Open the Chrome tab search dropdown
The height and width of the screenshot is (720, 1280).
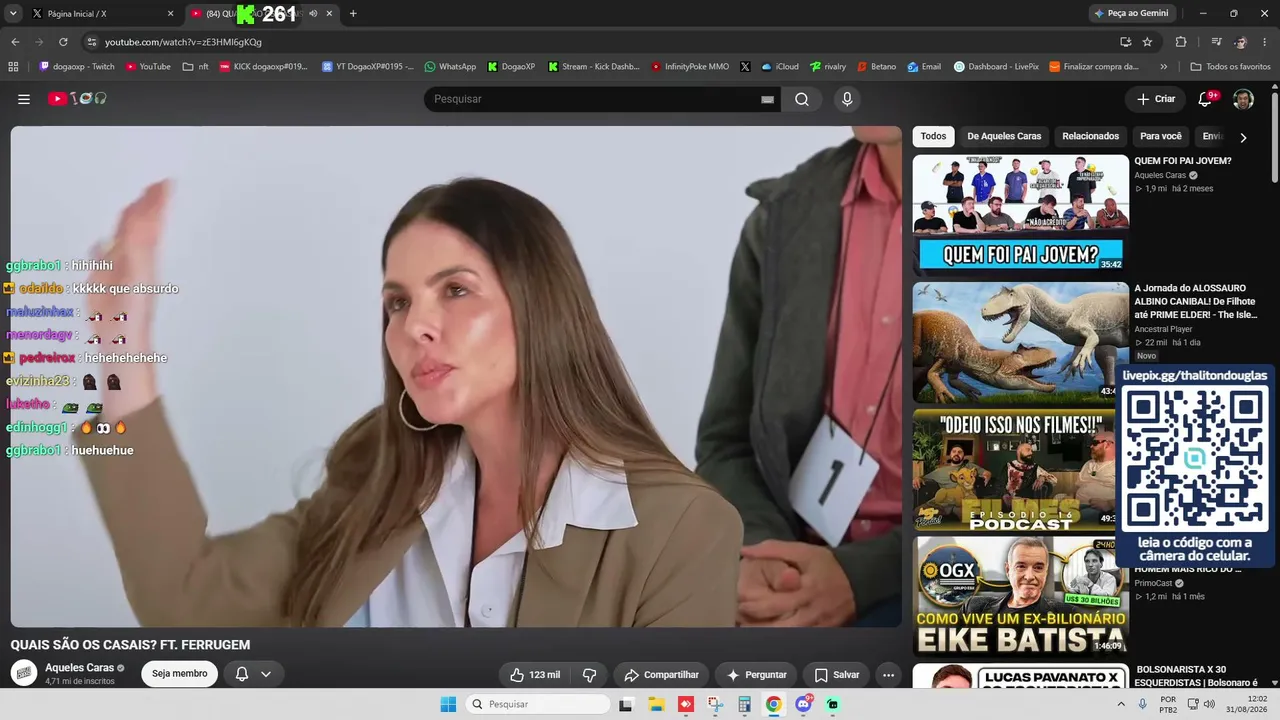13,13
